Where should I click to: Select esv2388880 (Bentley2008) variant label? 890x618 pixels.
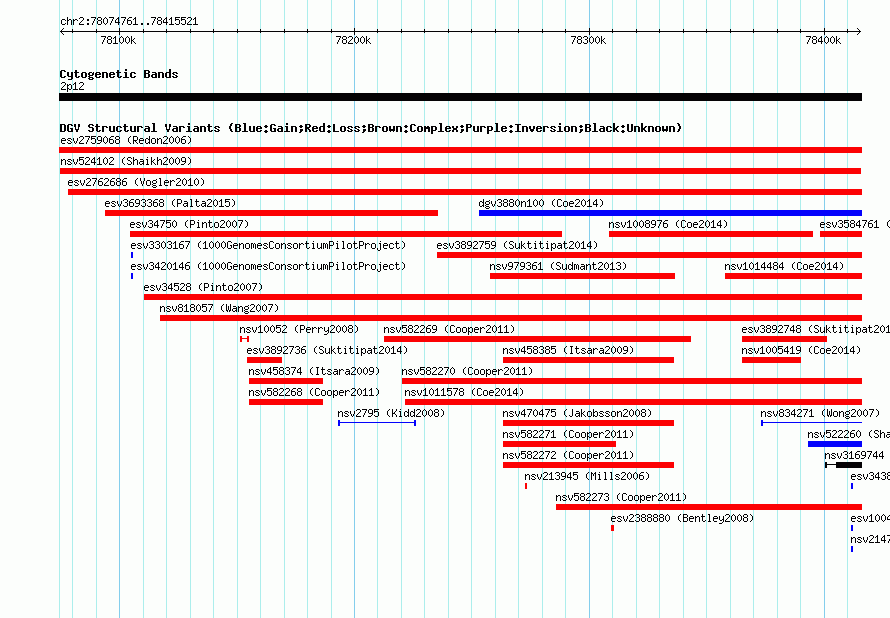(682, 518)
